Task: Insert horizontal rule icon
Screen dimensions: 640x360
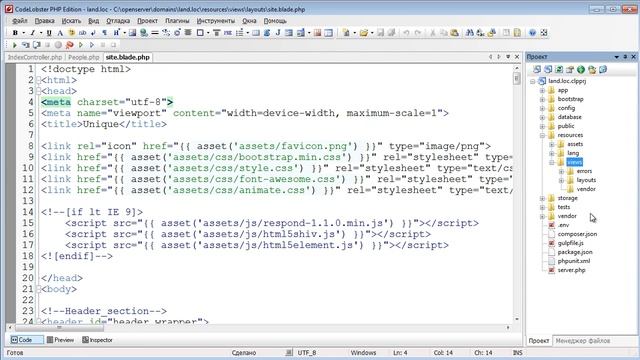Action: pyautogui.click(x=155, y=33)
